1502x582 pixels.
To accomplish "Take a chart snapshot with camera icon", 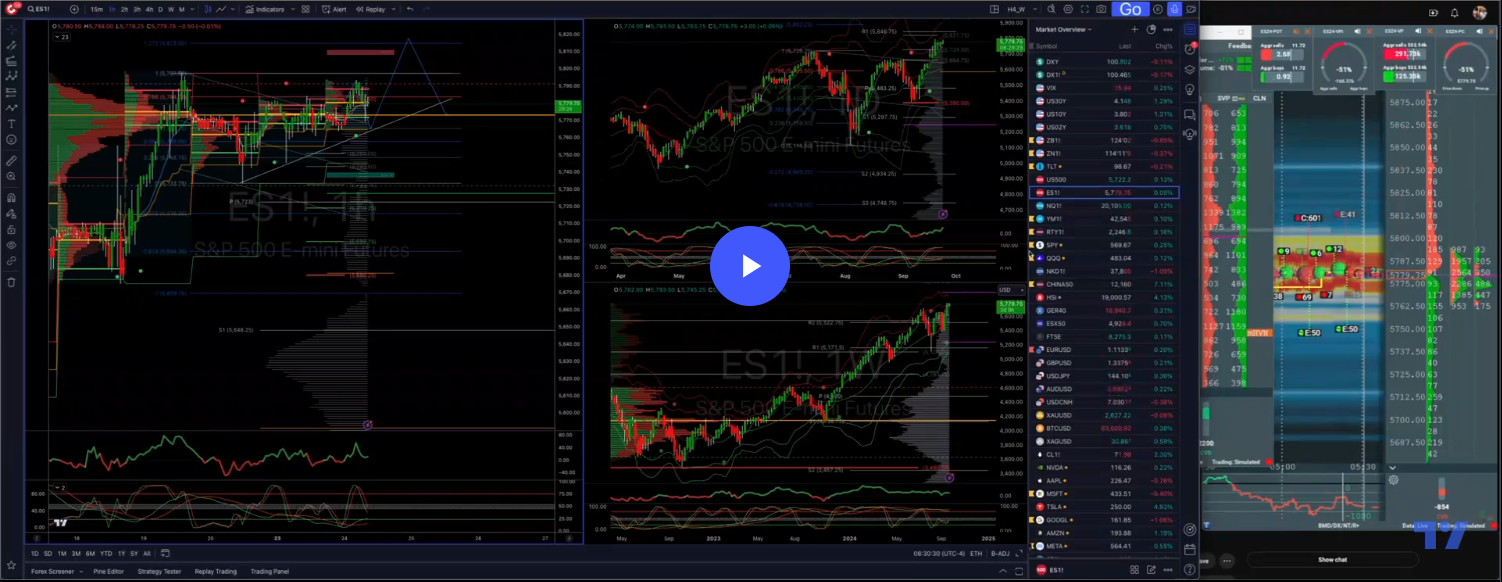I will coord(1101,9).
